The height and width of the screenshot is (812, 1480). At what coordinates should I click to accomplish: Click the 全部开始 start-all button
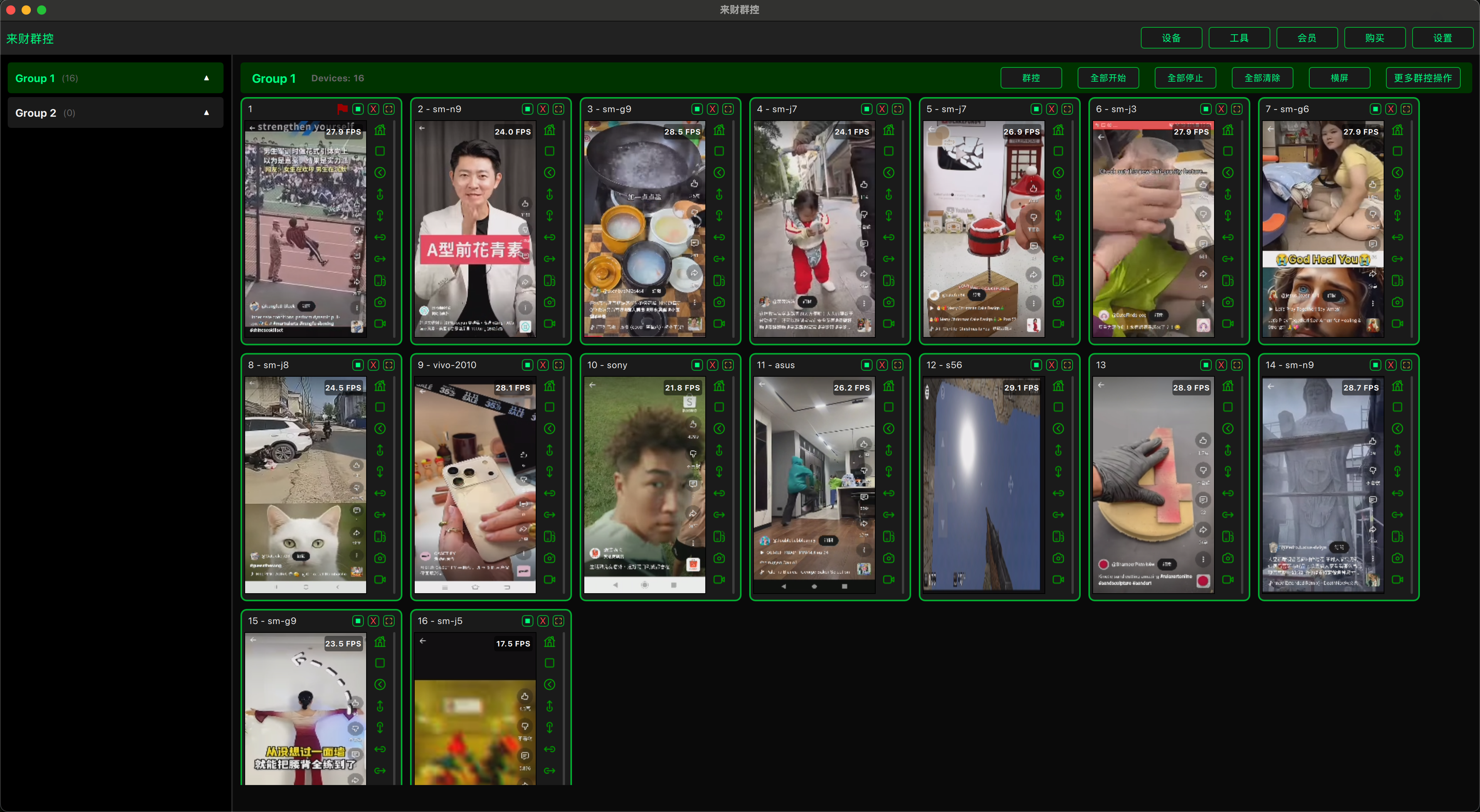point(1108,78)
